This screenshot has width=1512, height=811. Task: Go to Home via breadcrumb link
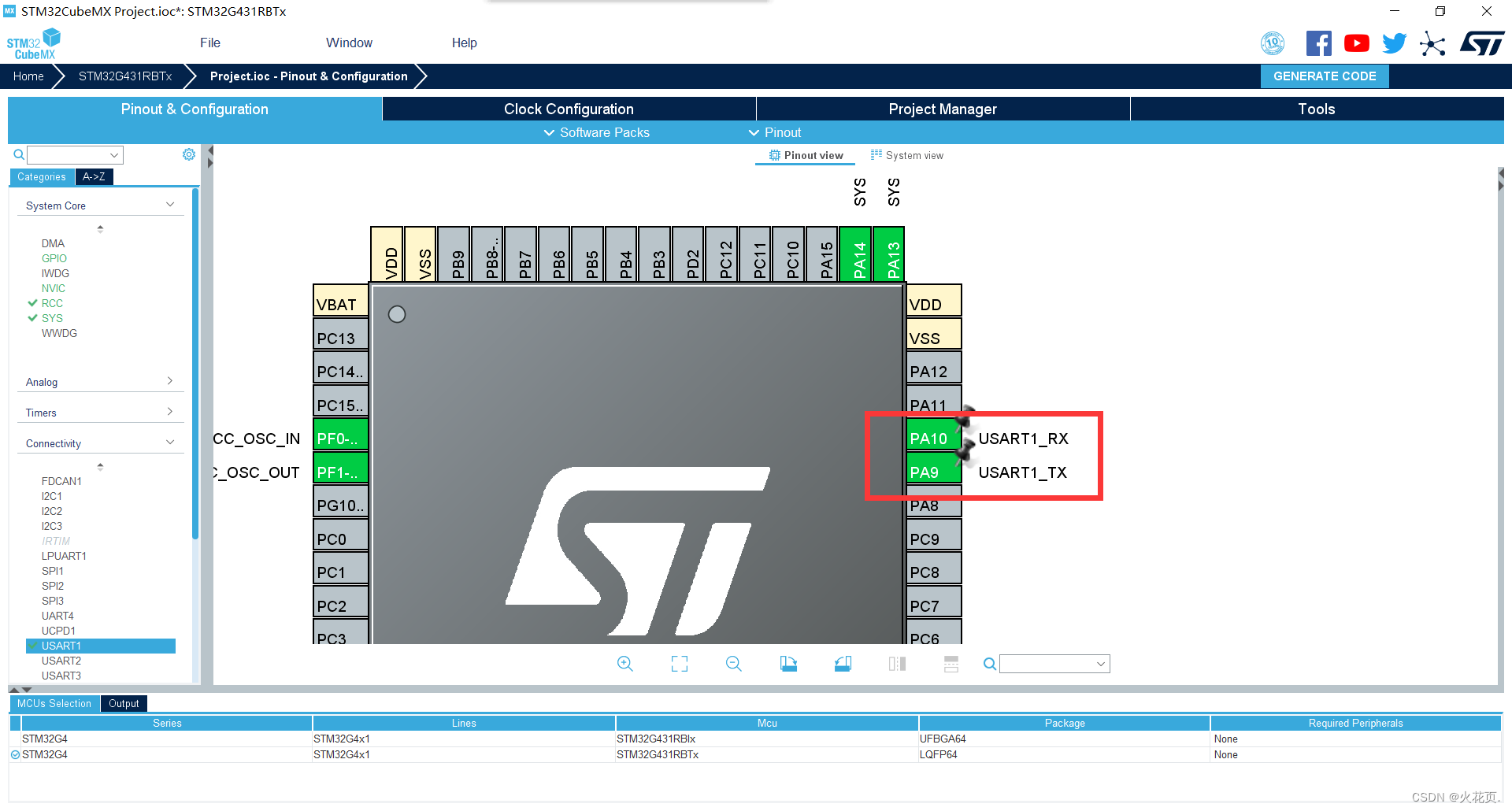28,76
